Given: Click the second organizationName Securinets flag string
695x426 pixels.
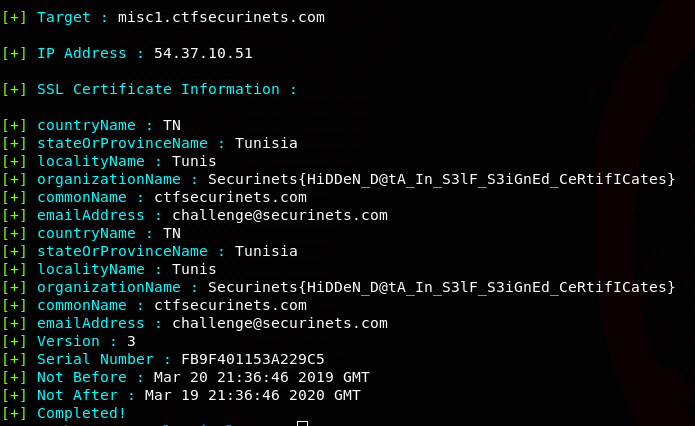Looking at the screenshot, I should (x=441, y=287).
